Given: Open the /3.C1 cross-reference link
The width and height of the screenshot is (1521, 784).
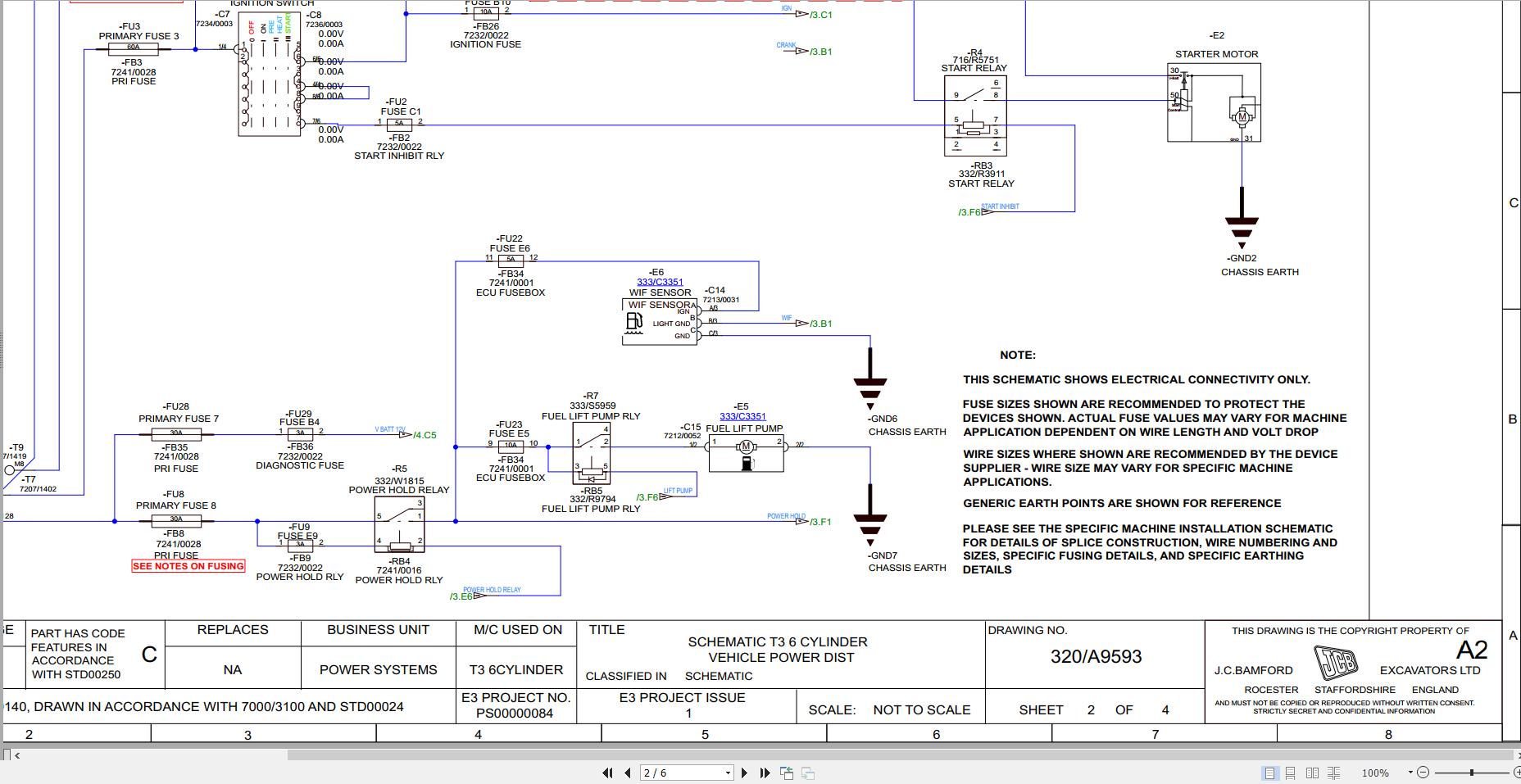Looking at the screenshot, I should click(x=819, y=15).
